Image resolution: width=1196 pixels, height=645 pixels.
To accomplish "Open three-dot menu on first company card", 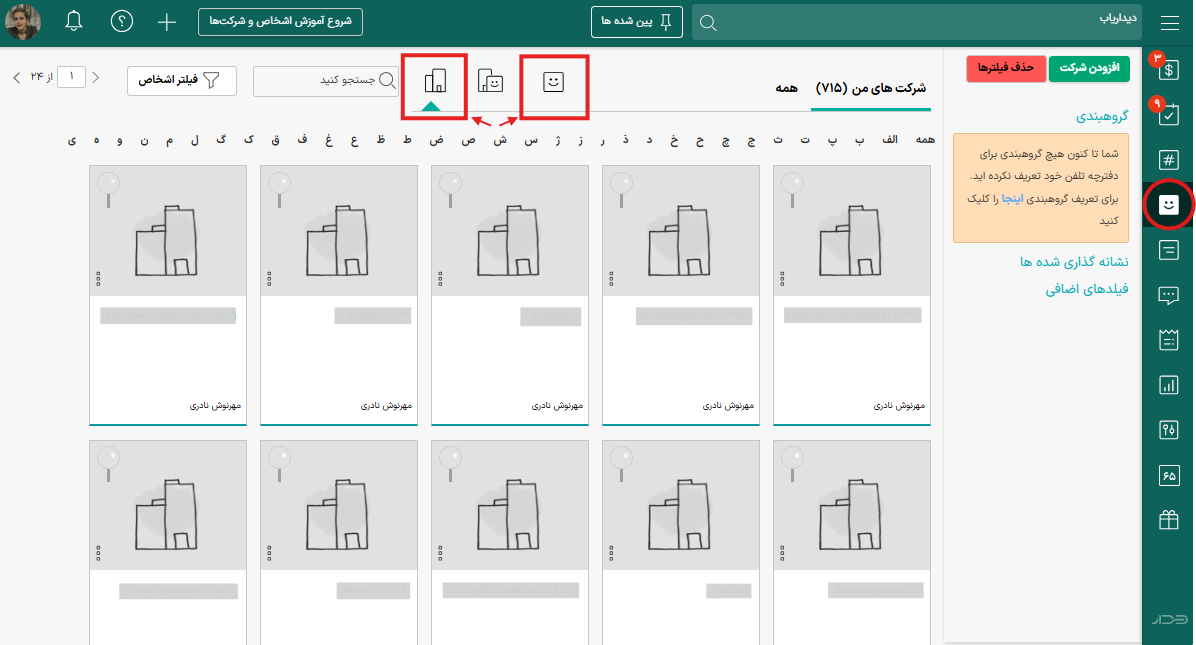I will point(782,279).
